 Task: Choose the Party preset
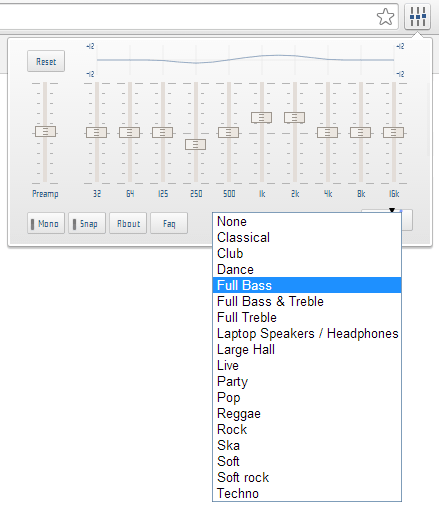click(307, 381)
